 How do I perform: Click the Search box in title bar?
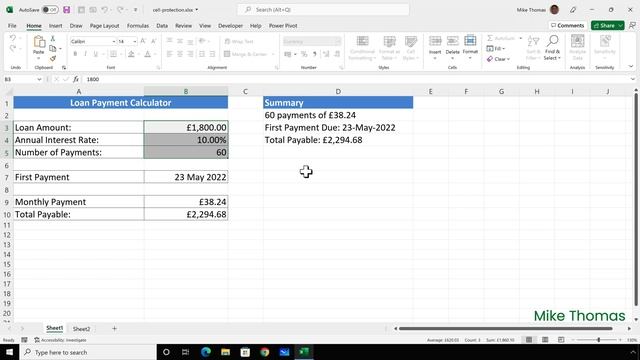[x=323, y=9]
